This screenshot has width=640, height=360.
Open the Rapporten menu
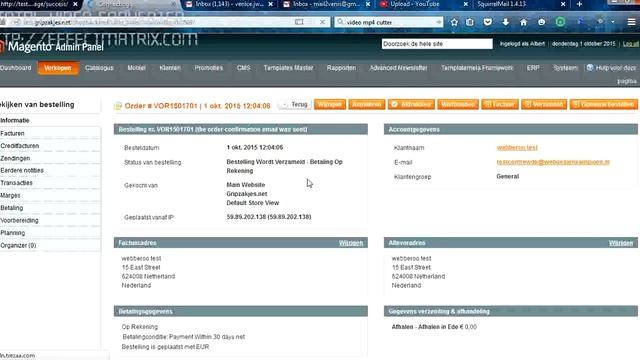341,68
